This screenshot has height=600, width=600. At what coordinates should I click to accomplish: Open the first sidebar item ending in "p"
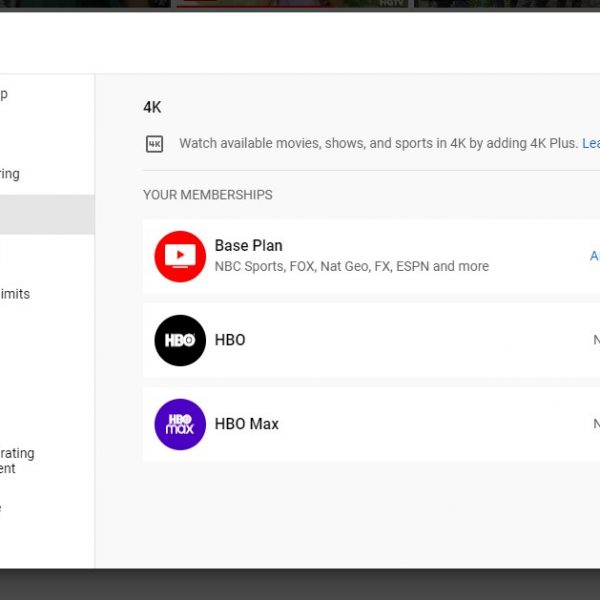4,95
